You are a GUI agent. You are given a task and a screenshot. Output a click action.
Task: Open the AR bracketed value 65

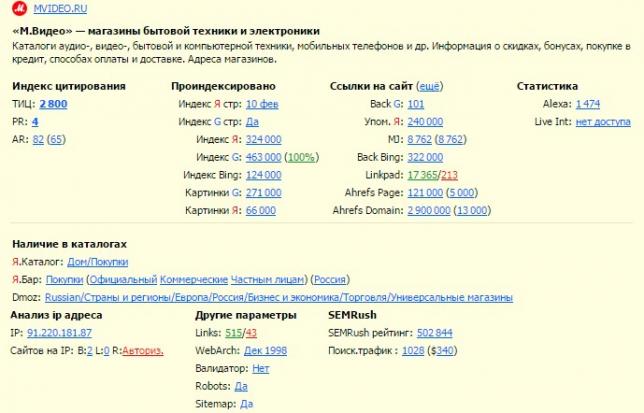coord(56,140)
